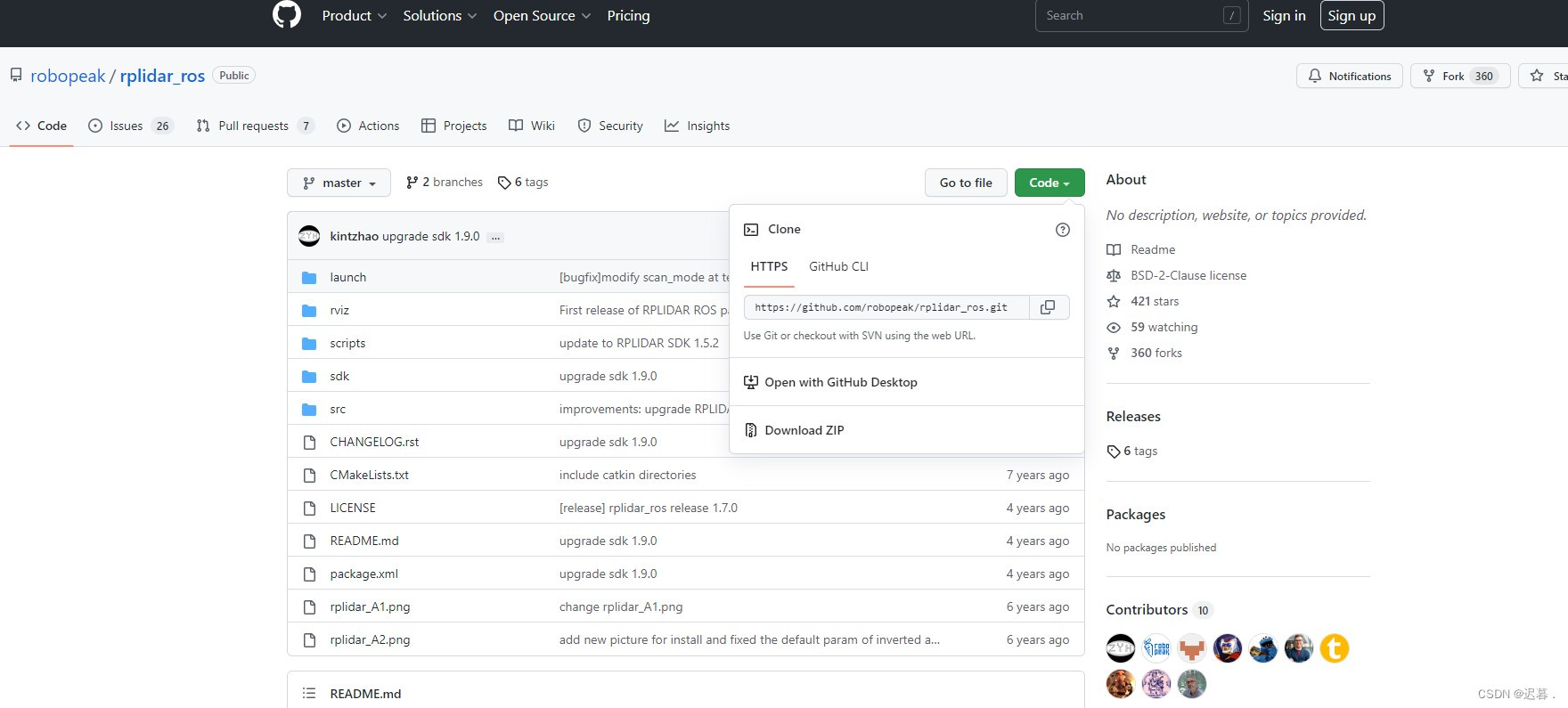Open the Actions tab
Screen dimensions: 1568x708
pos(368,126)
